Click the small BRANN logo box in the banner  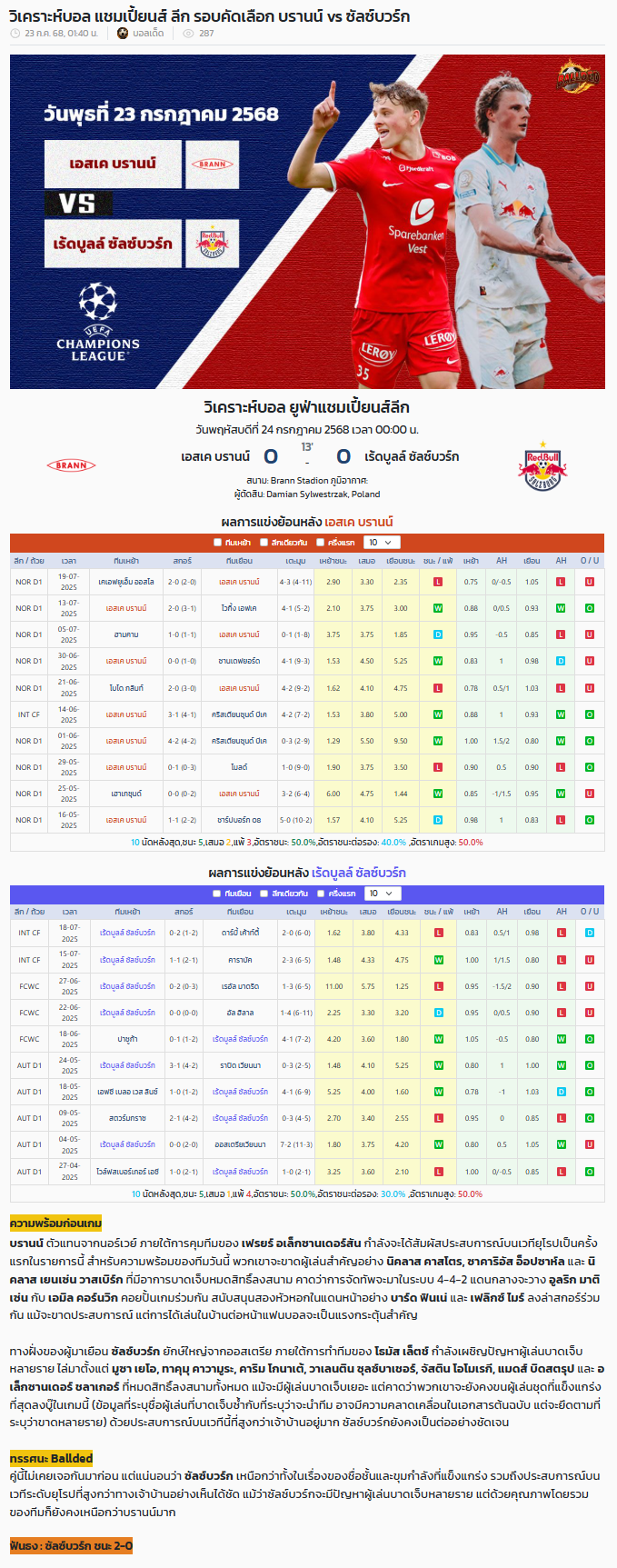[213, 165]
